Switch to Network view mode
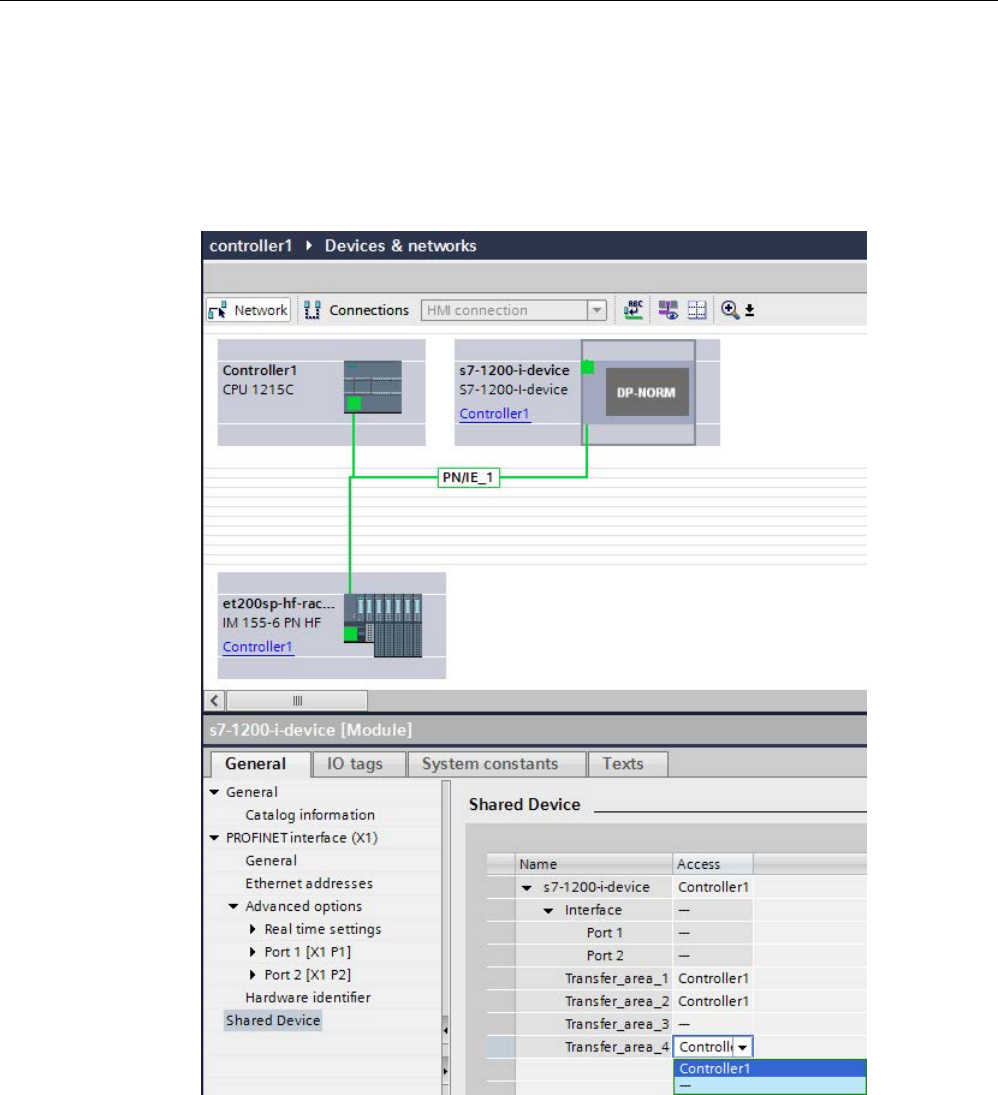 (x=248, y=310)
